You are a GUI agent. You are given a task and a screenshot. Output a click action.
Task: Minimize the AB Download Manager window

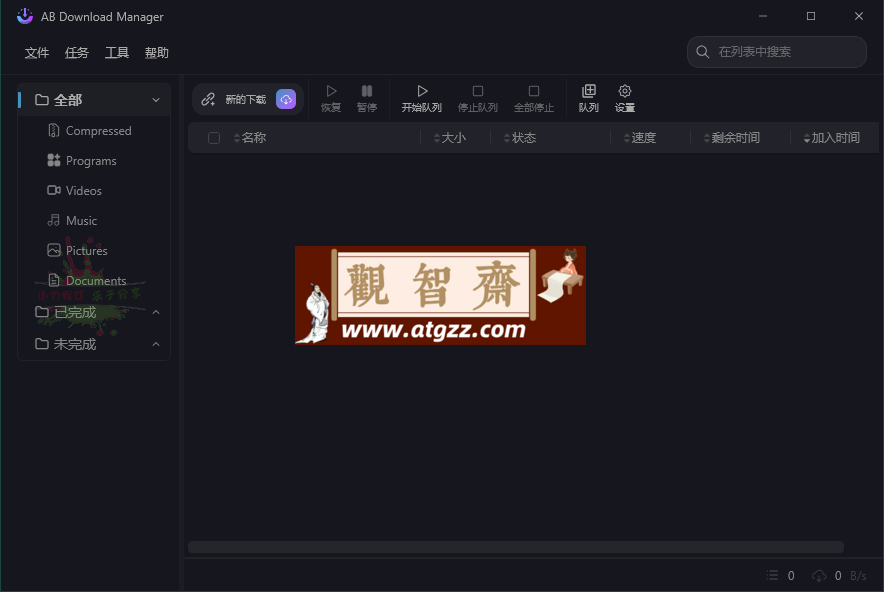(x=763, y=16)
